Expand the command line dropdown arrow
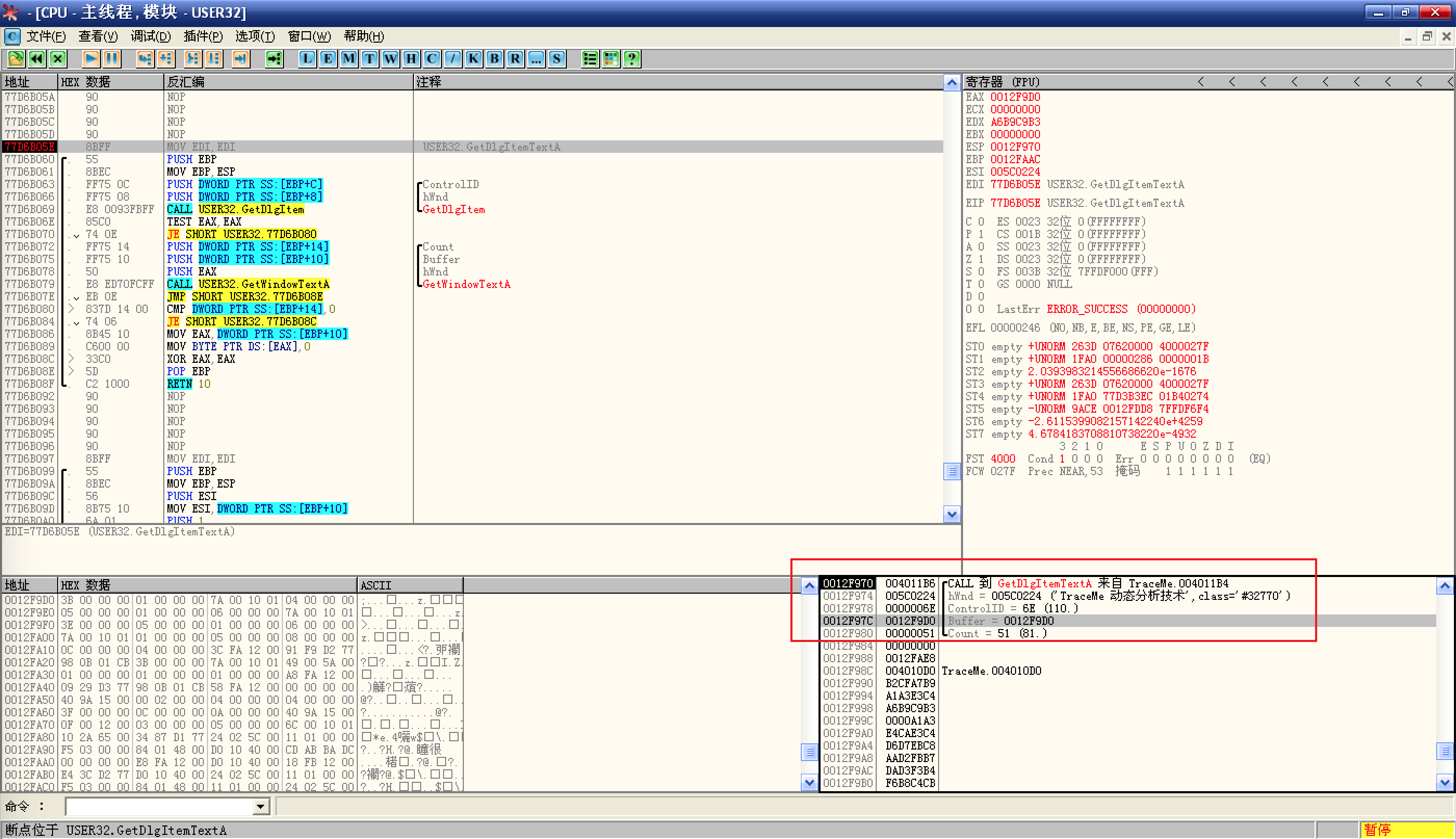 (261, 806)
